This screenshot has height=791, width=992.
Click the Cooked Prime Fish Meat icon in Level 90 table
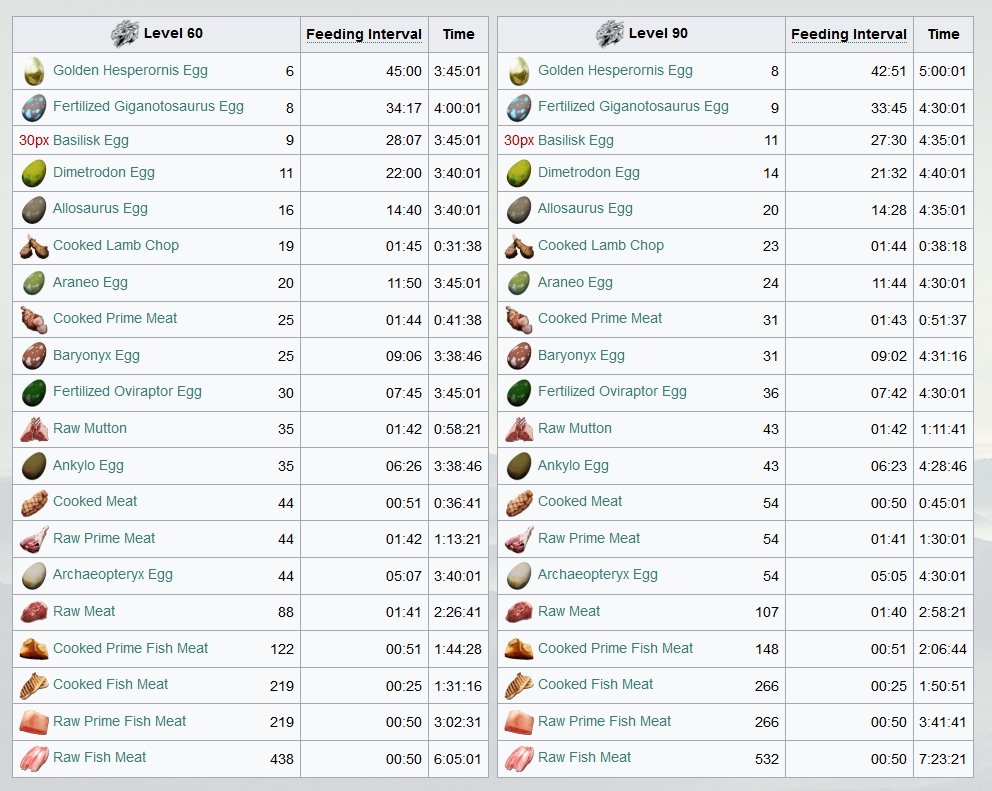[x=519, y=649]
